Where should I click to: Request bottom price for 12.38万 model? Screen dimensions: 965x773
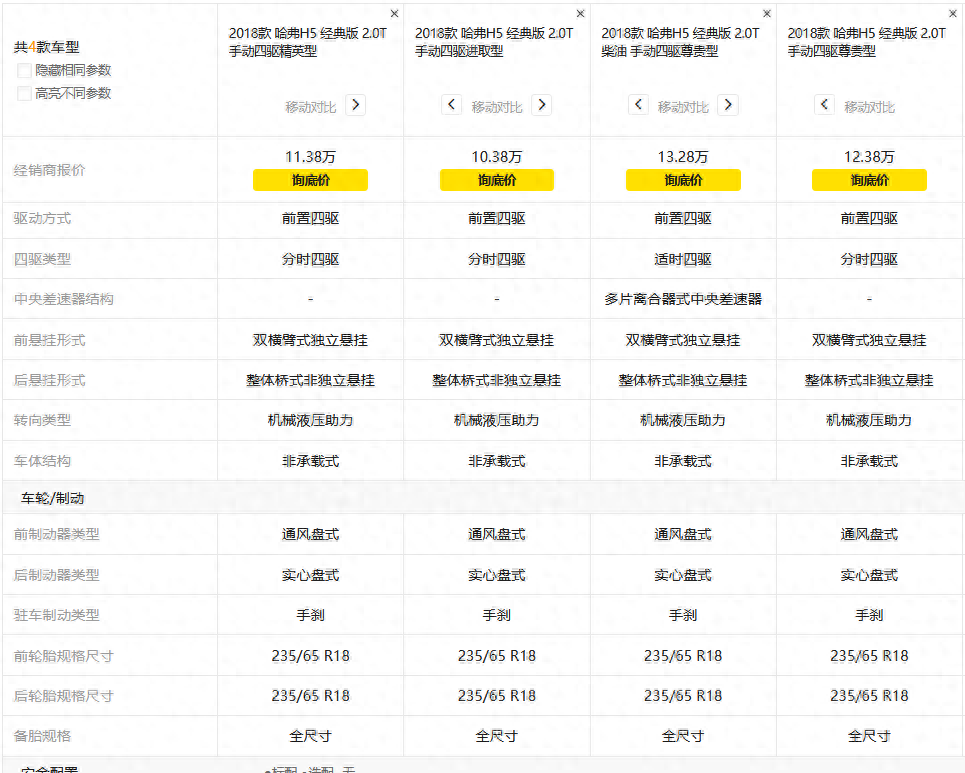pyautogui.click(x=869, y=180)
